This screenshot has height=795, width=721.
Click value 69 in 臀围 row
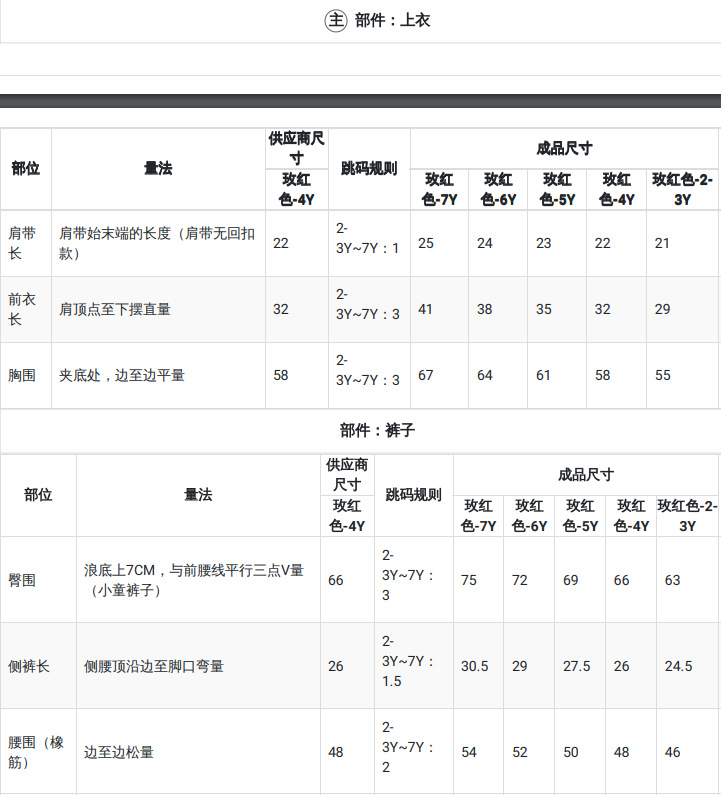571,580
